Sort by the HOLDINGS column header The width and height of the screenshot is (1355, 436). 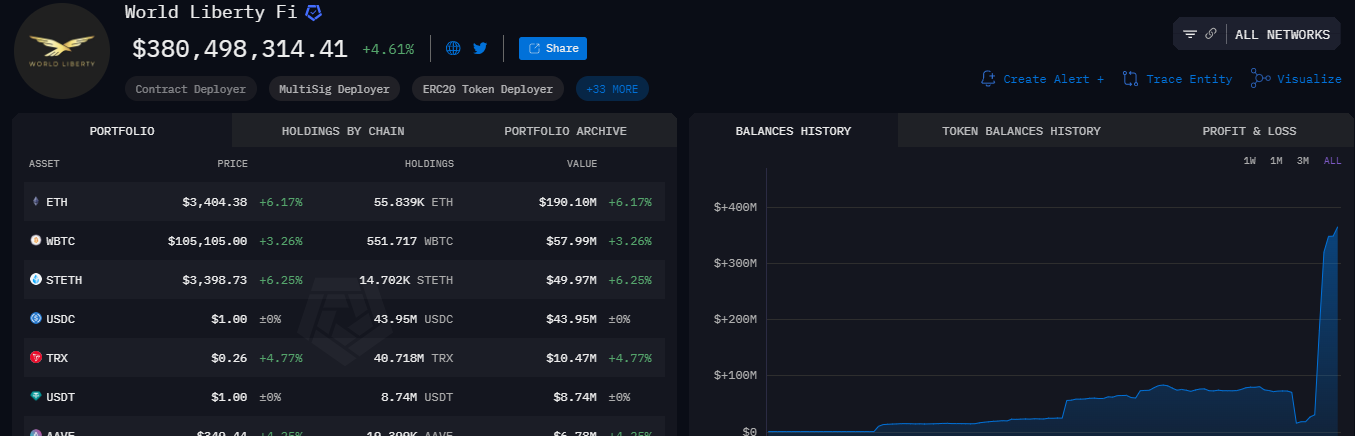[429, 164]
